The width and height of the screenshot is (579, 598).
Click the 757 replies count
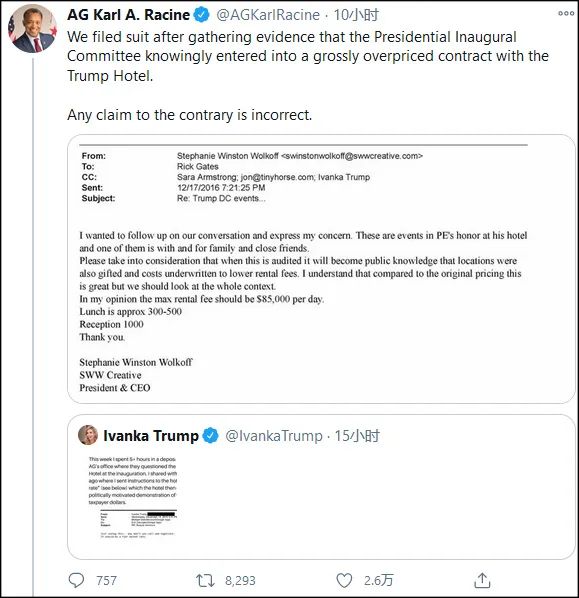click(106, 580)
